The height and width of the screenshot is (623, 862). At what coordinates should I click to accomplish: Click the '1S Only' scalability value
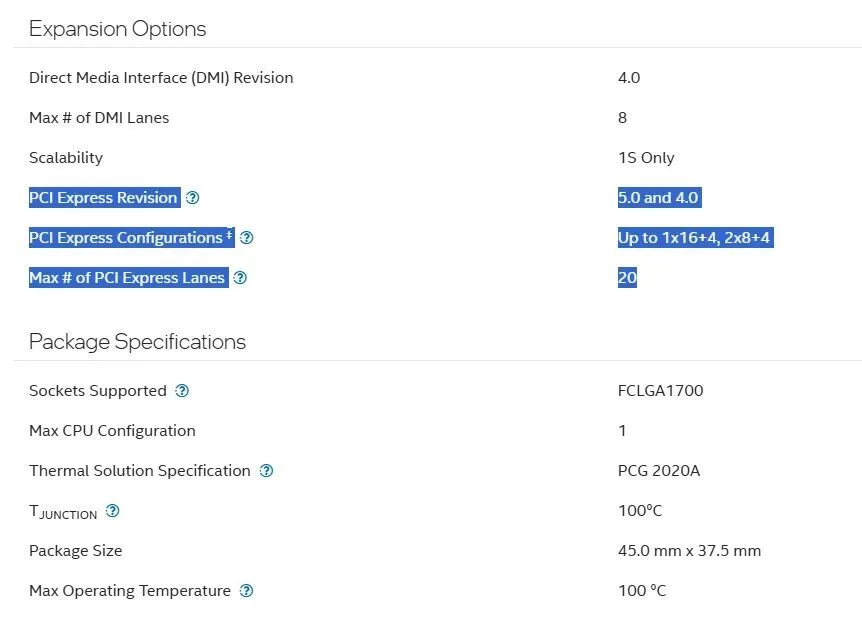click(x=646, y=158)
